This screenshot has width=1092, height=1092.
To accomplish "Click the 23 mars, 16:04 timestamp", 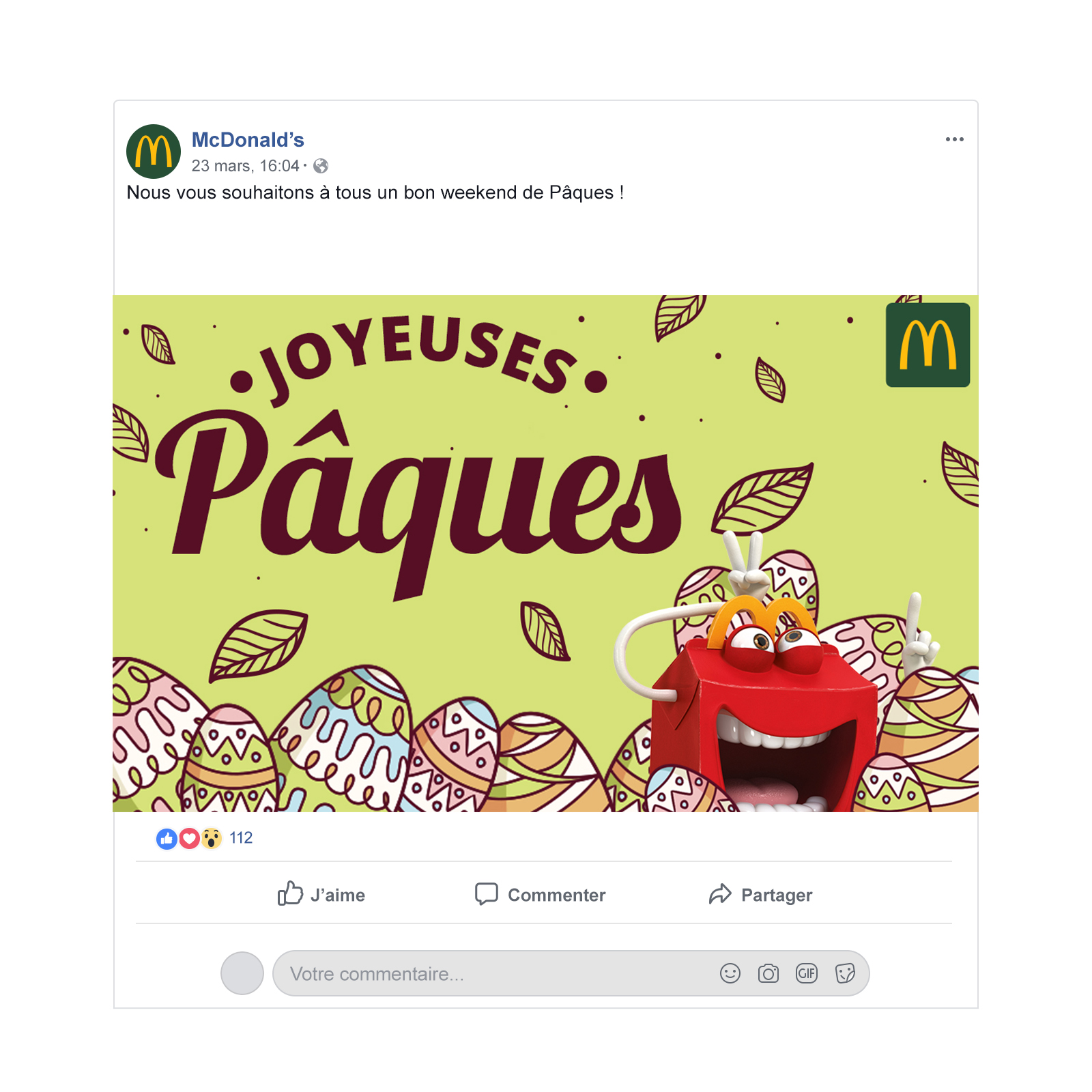I will (245, 166).
